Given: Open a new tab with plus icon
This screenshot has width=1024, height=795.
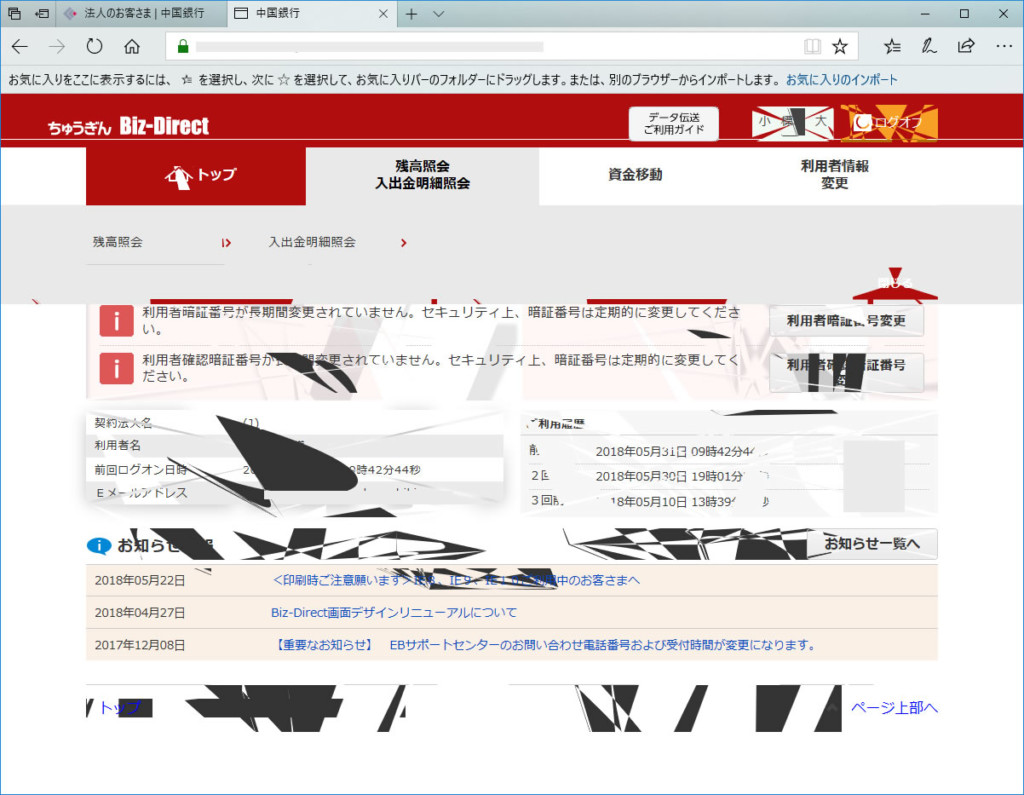Looking at the screenshot, I should pos(411,14).
